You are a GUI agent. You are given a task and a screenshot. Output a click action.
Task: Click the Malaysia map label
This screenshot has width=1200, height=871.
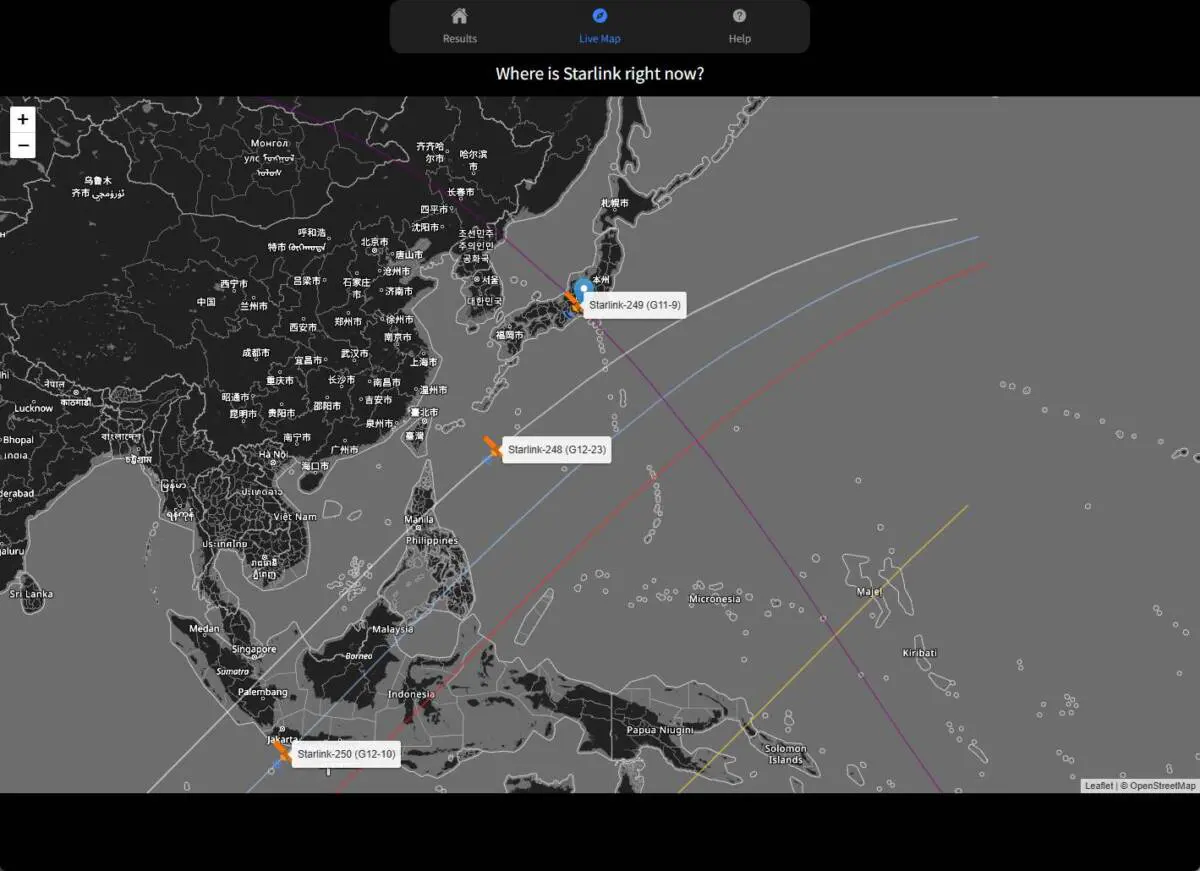393,629
